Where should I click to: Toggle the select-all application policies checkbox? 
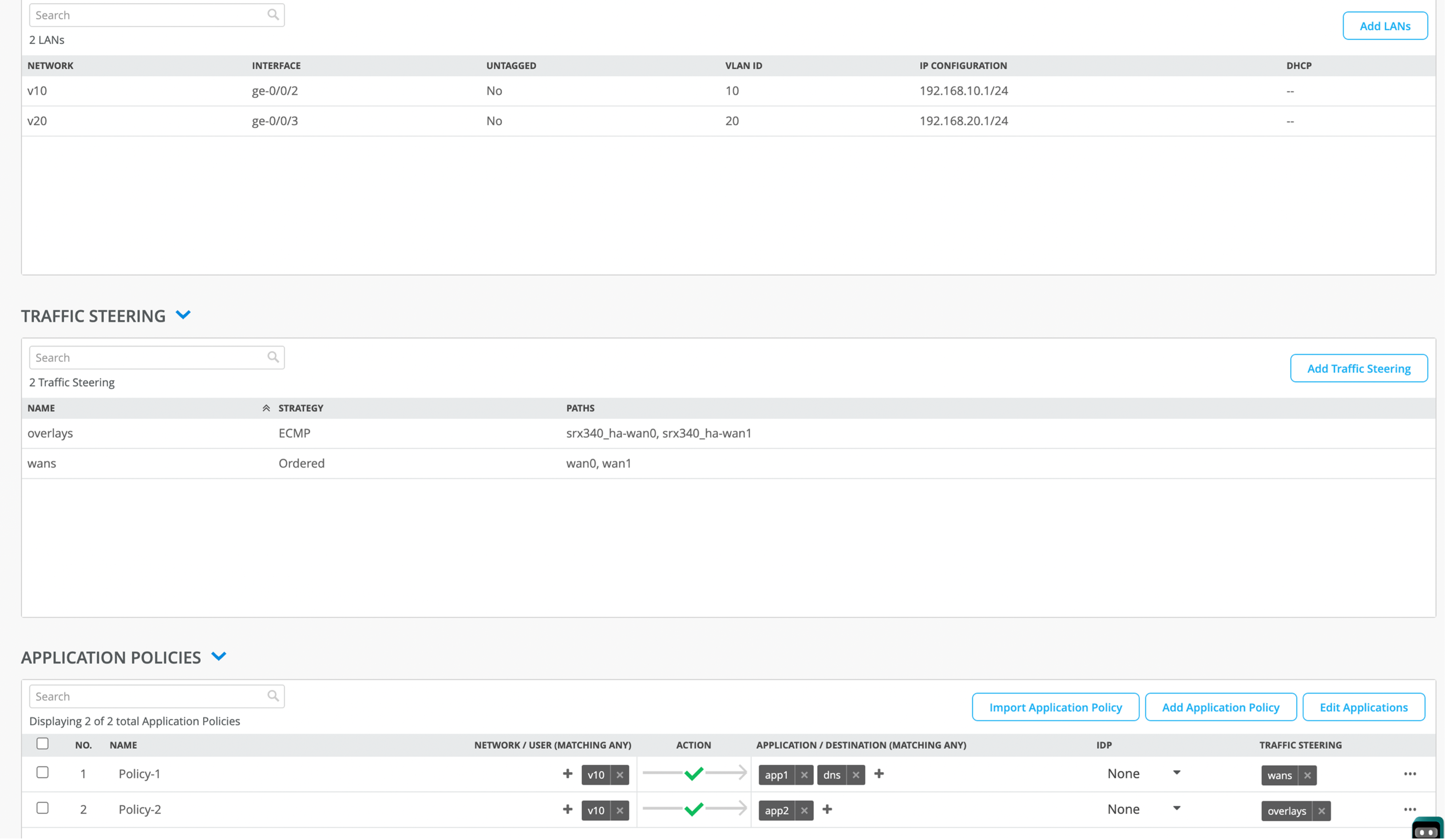(42, 743)
